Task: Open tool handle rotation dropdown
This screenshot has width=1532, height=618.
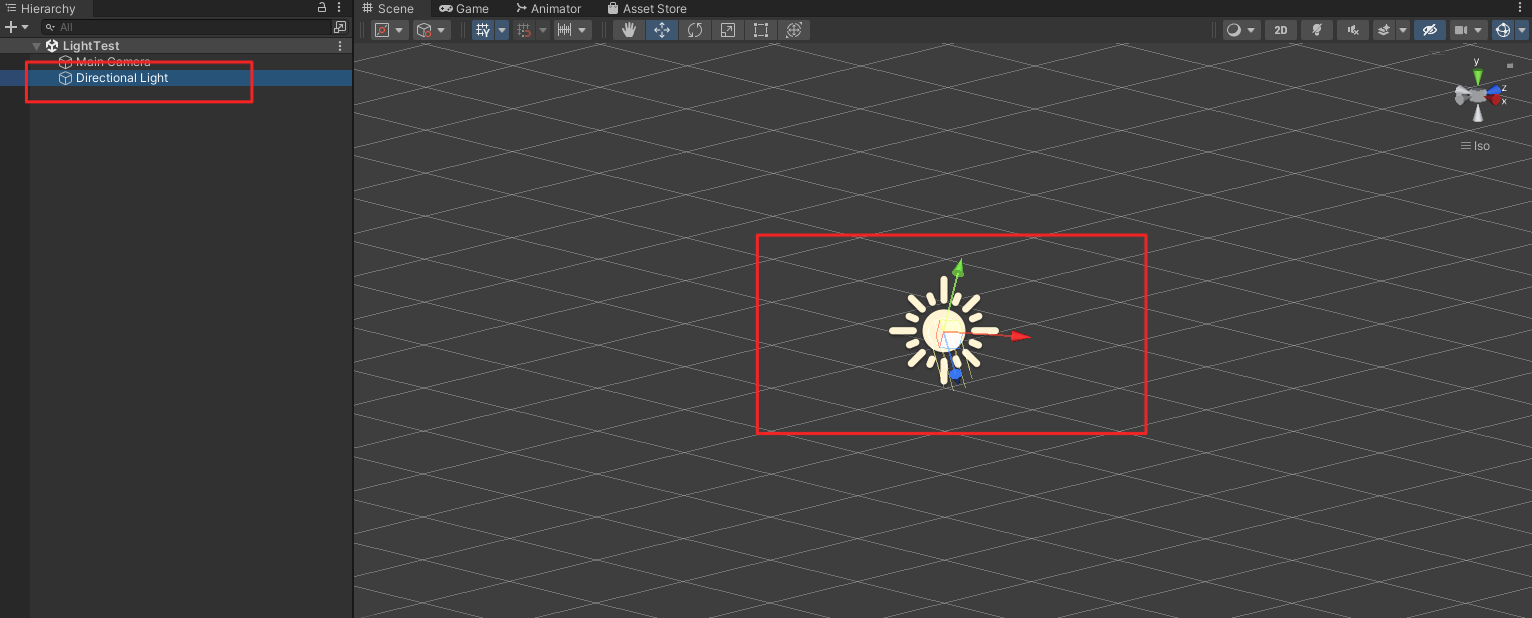Action: [431, 30]
